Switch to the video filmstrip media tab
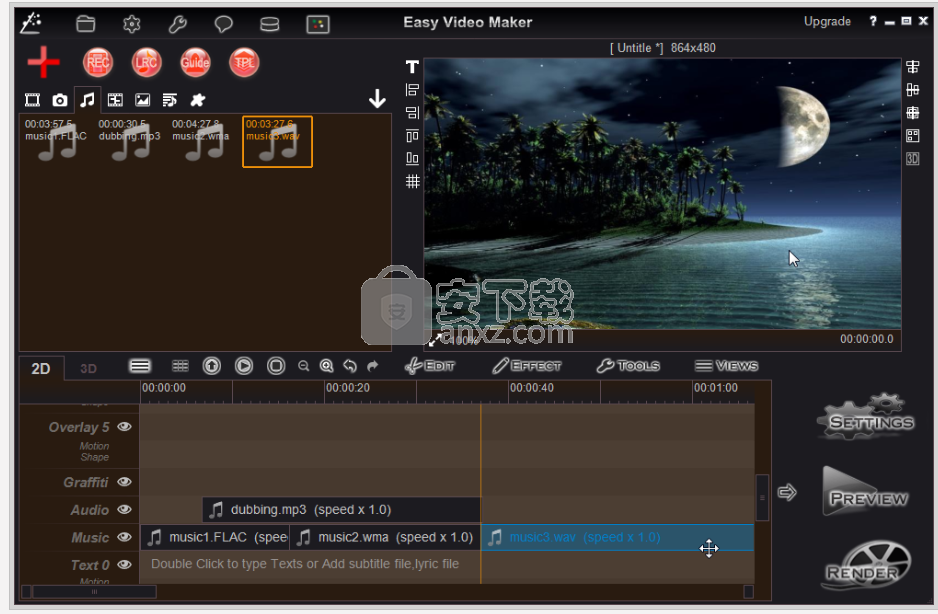The height and width of the screenshot is (614, 938). (32, 100)
